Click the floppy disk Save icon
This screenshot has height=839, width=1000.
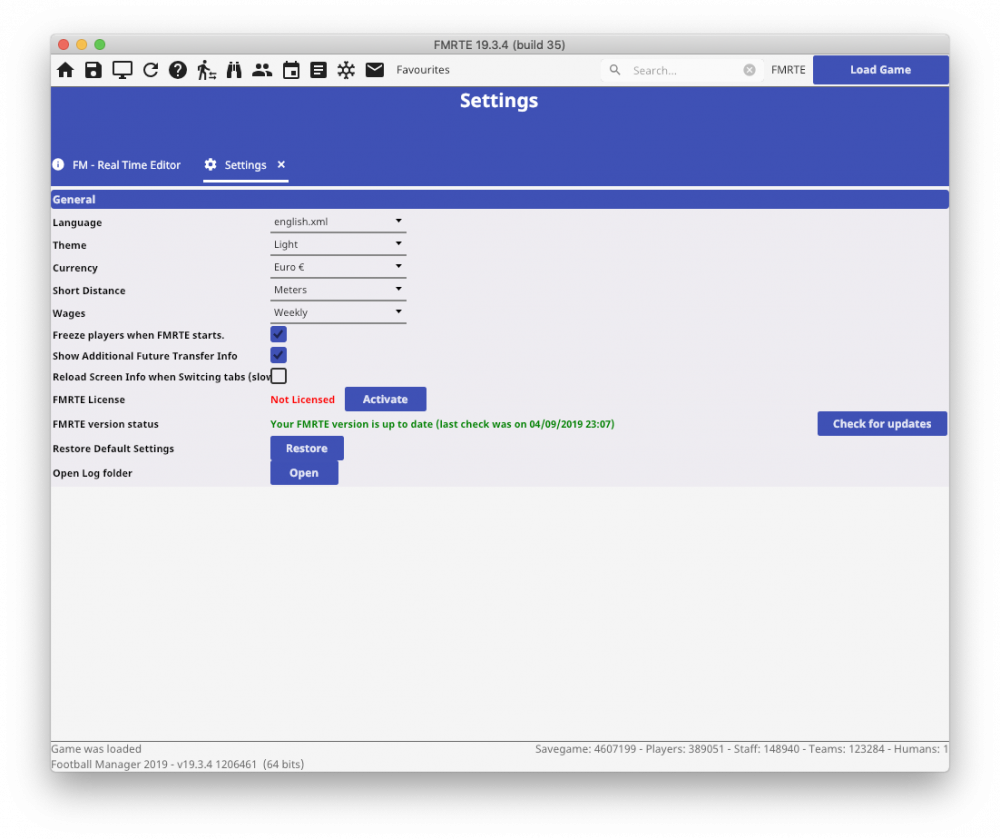click(x=93, y=70)
